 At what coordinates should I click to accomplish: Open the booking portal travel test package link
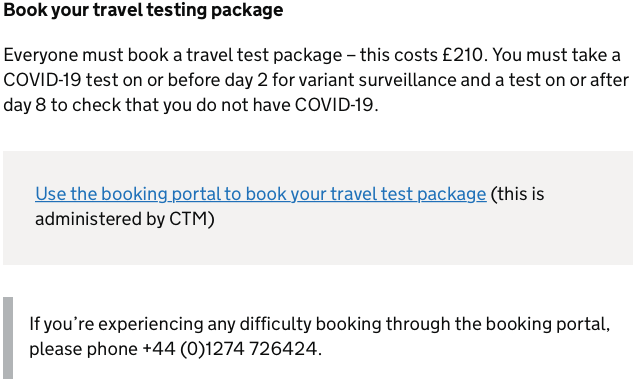pyautogui.click(x=260, y=194)
